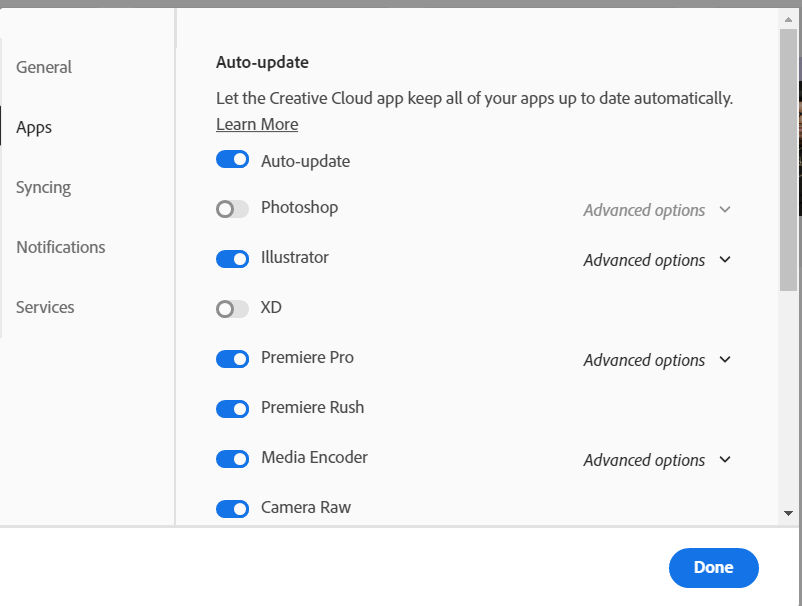Switch to the Syncing tab
Viewport: 802px width, 606px height.
(43, 187)
